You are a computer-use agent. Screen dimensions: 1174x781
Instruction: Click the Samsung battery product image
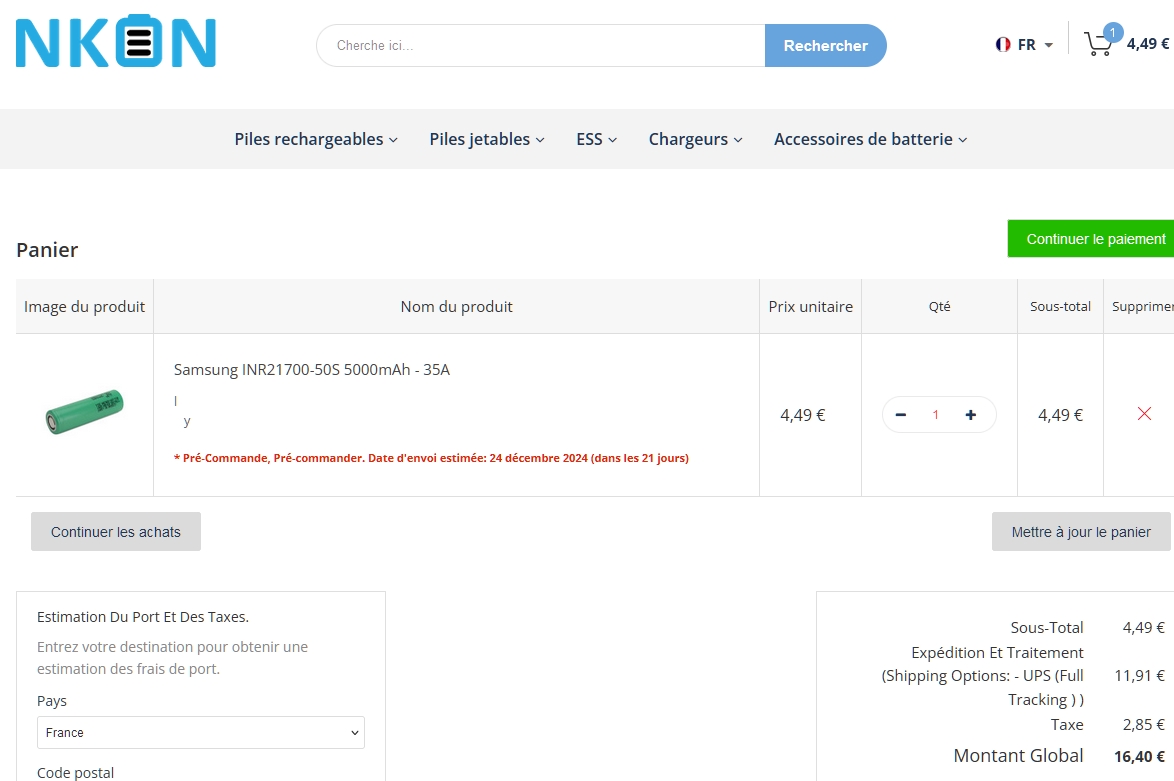click(x=84, y=412)
